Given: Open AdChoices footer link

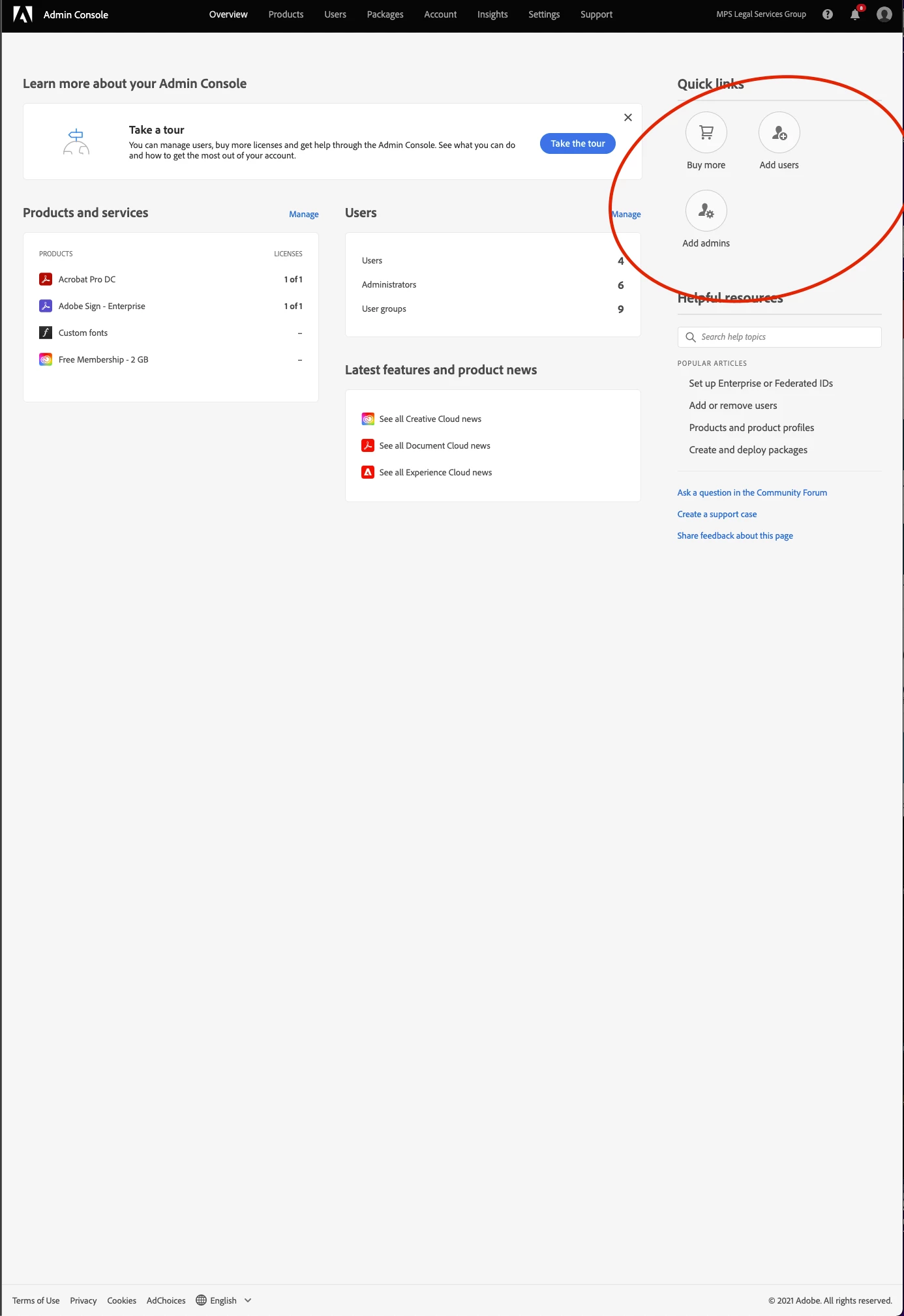Looking at the screenshot, I should [x=166, y=1300].
